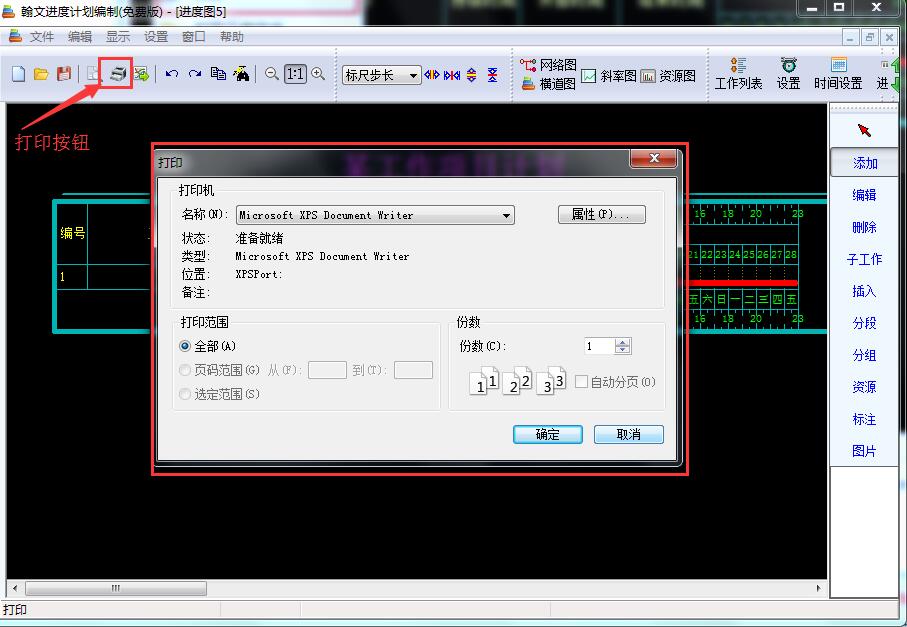This screenshot has height=627, width=907.
Task: Save the project via the save icon
Action: [x=63, y=74]
